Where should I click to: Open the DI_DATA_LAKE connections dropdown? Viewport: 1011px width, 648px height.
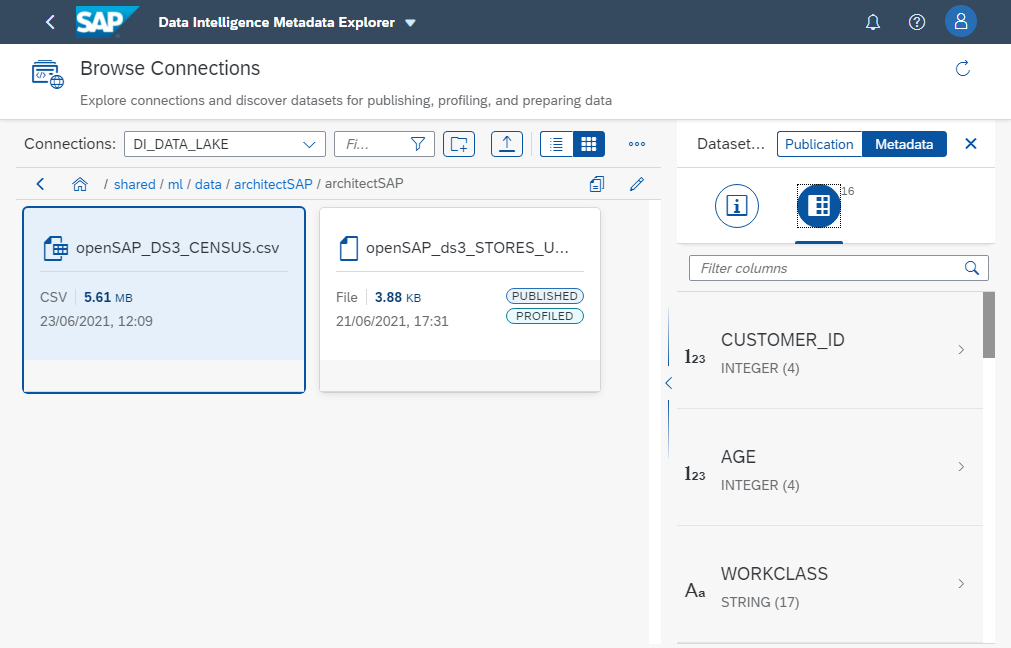(x=224, y=144)
